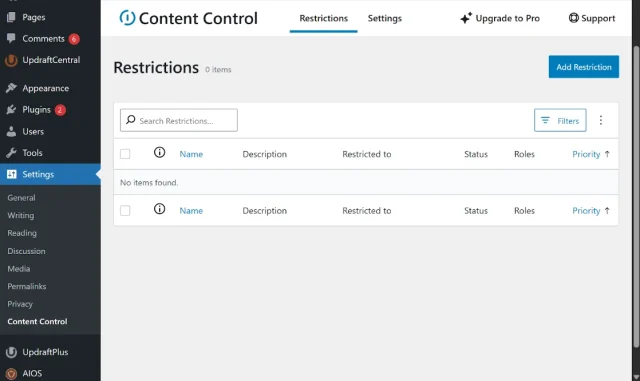
Task: Focus the Search Restrictions input field
Action: [x=179, y=120]
